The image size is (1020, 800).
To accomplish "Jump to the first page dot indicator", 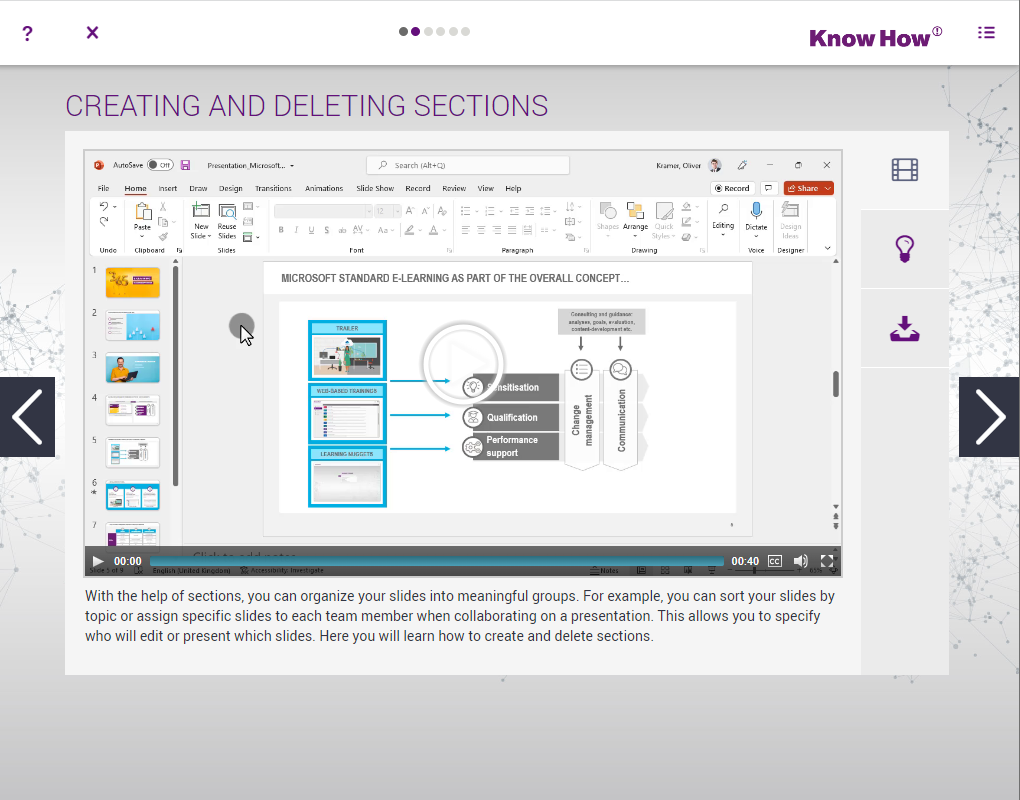I will tap(403, 32).
